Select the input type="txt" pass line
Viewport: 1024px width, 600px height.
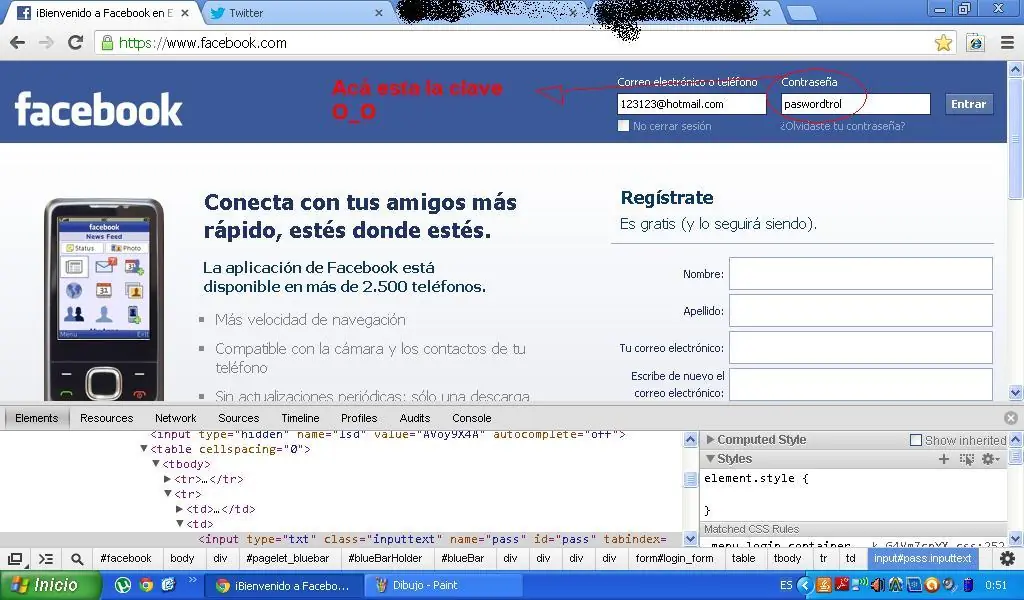click(x=431, y=539)
